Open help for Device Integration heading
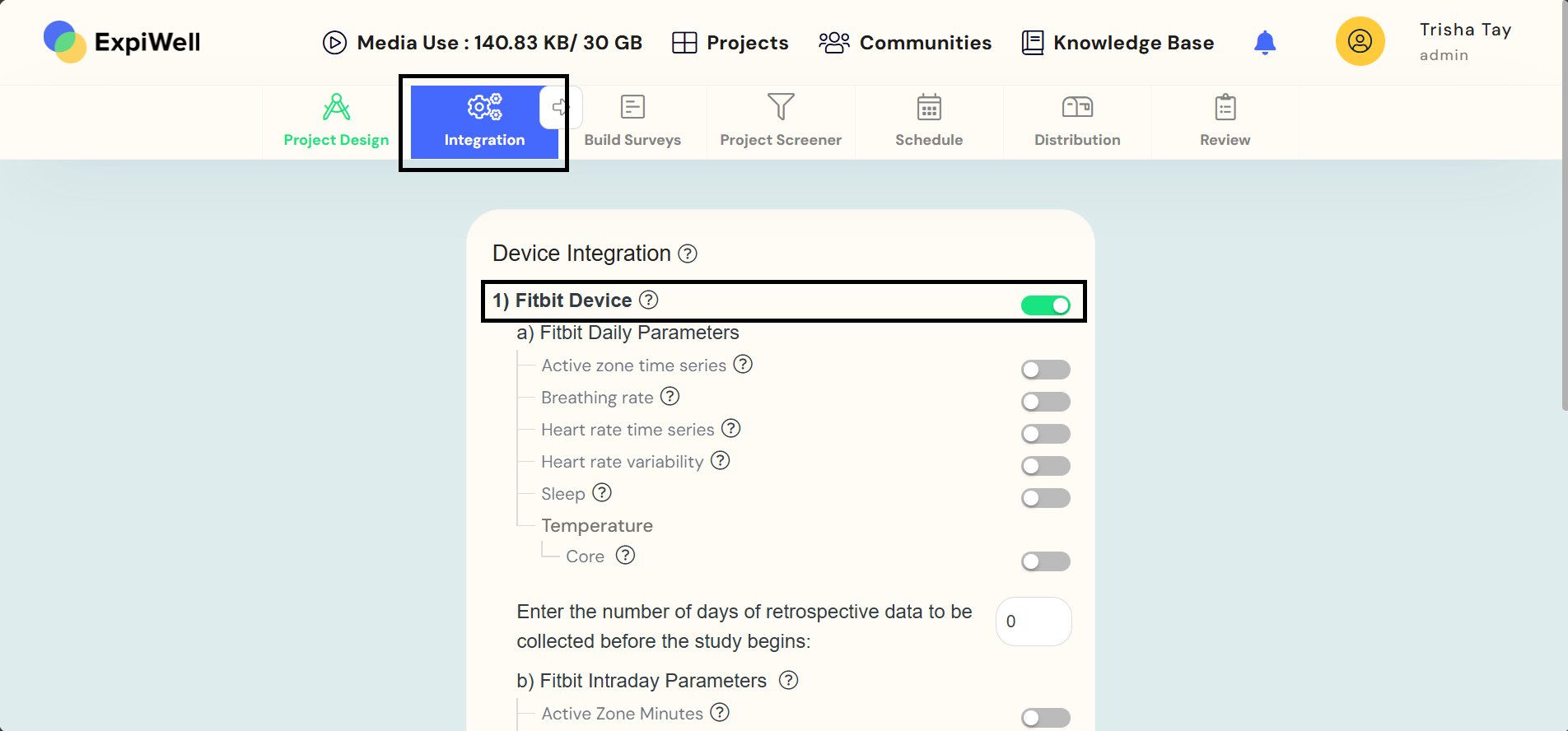 click(x=688, y=254)
